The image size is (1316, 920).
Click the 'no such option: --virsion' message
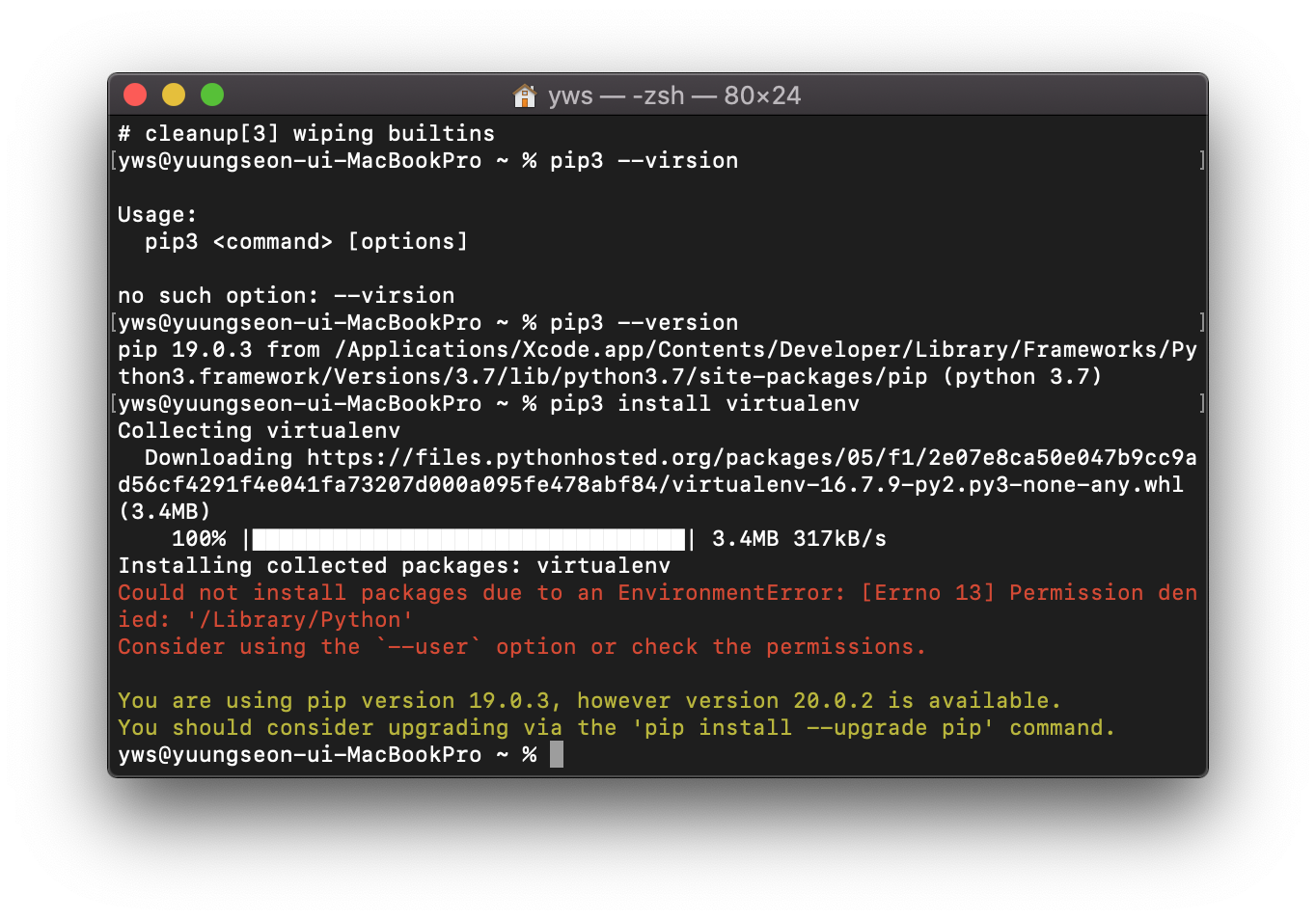click(x=286, y=295)
